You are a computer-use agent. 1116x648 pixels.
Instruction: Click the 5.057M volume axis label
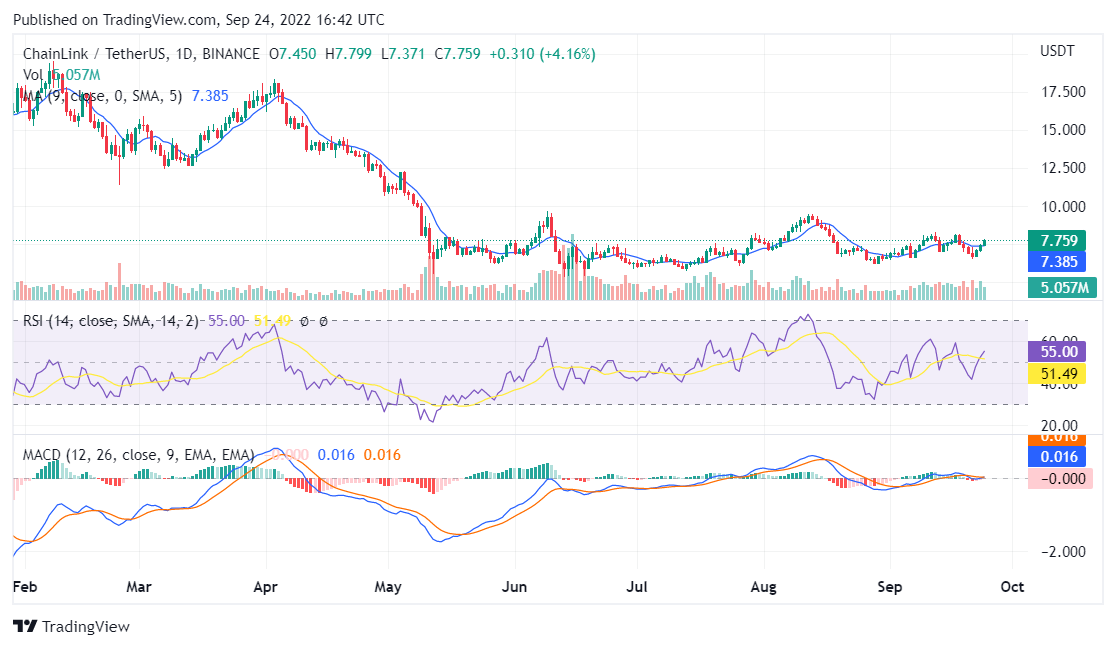1063,288
